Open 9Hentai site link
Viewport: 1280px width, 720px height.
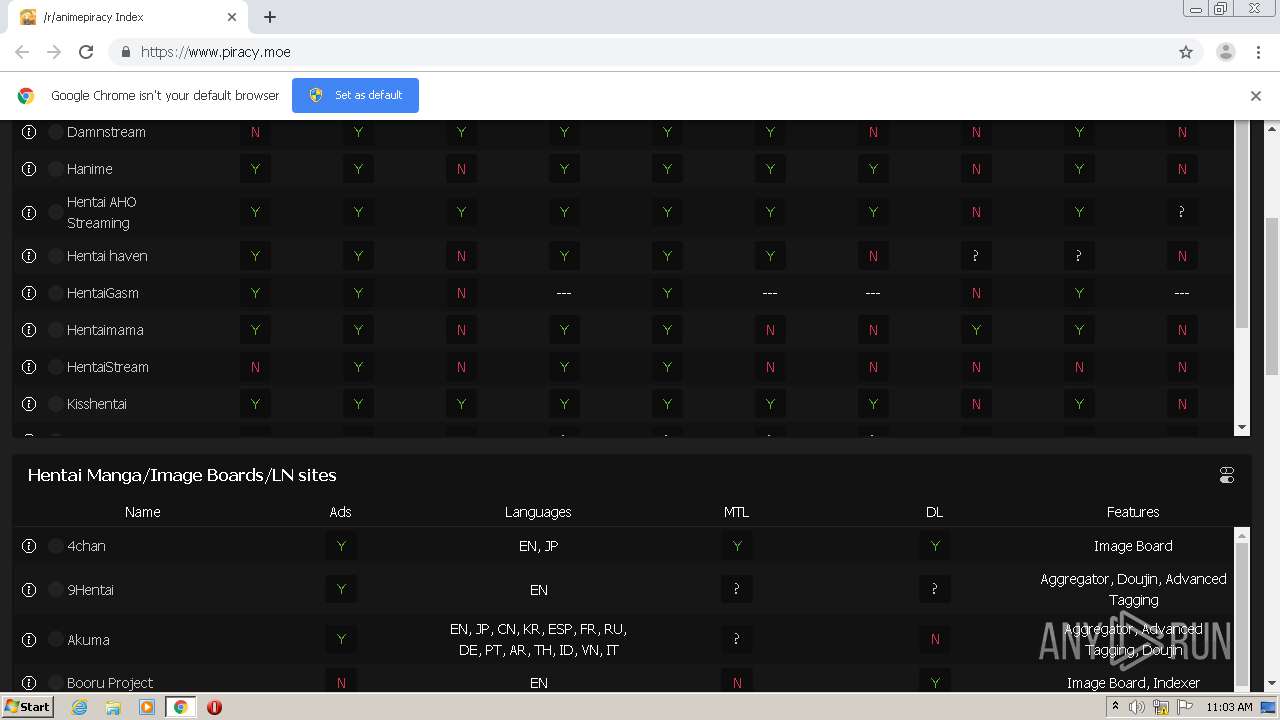click(x=90, y=590)
